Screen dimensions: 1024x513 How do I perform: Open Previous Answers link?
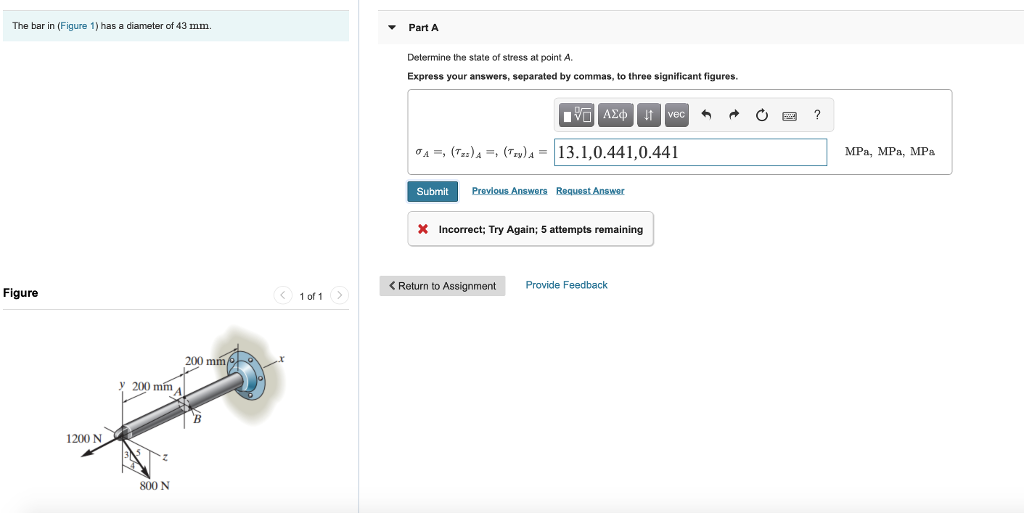click(x=509, y=191)
